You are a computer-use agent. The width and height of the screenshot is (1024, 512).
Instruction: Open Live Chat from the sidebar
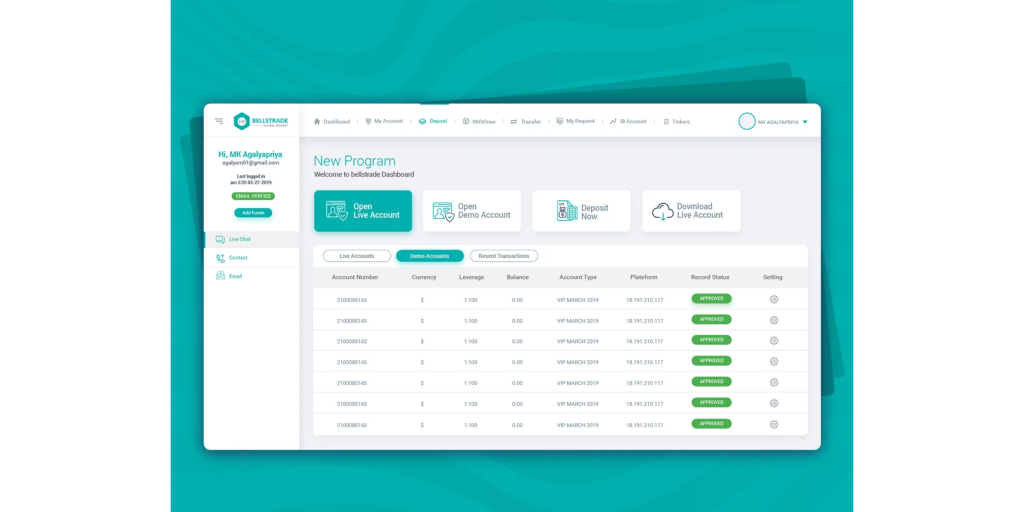pyautogui.click(x=251, y=240)
